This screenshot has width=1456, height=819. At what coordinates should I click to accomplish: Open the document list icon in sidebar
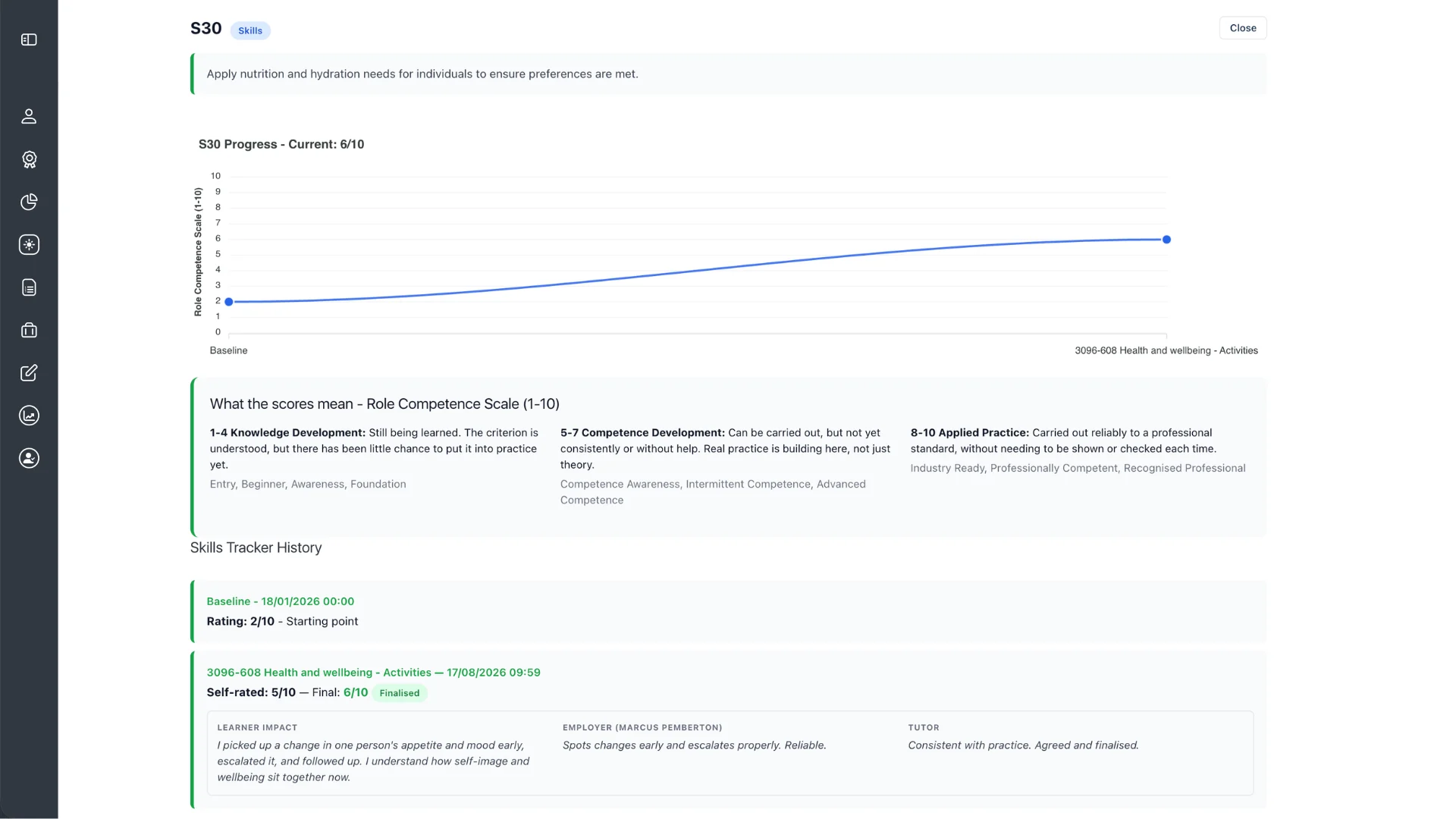coord(29,287)
